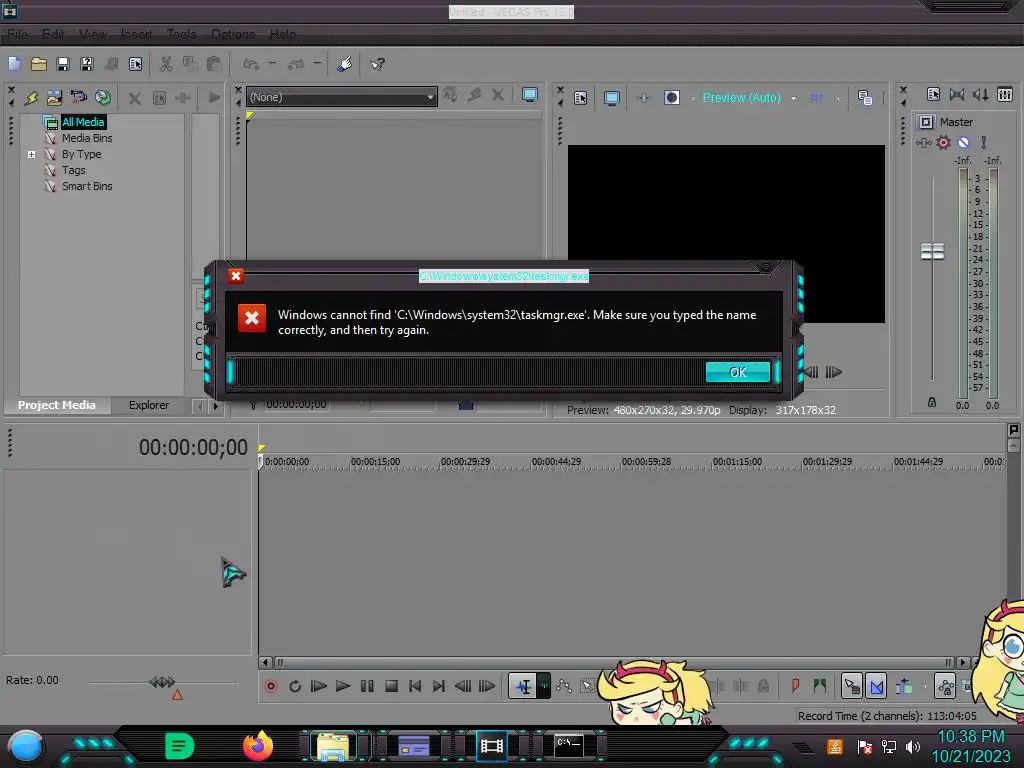Click the interactive tutorials hand icon

tap(345, 64)
